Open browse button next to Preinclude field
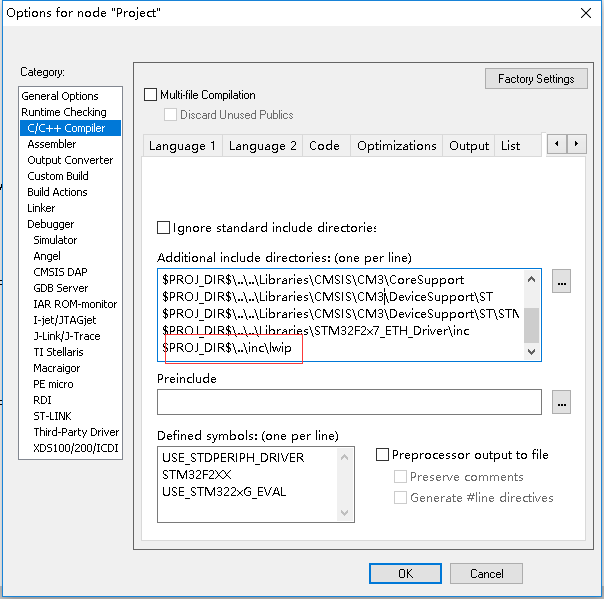 point(561,402)
